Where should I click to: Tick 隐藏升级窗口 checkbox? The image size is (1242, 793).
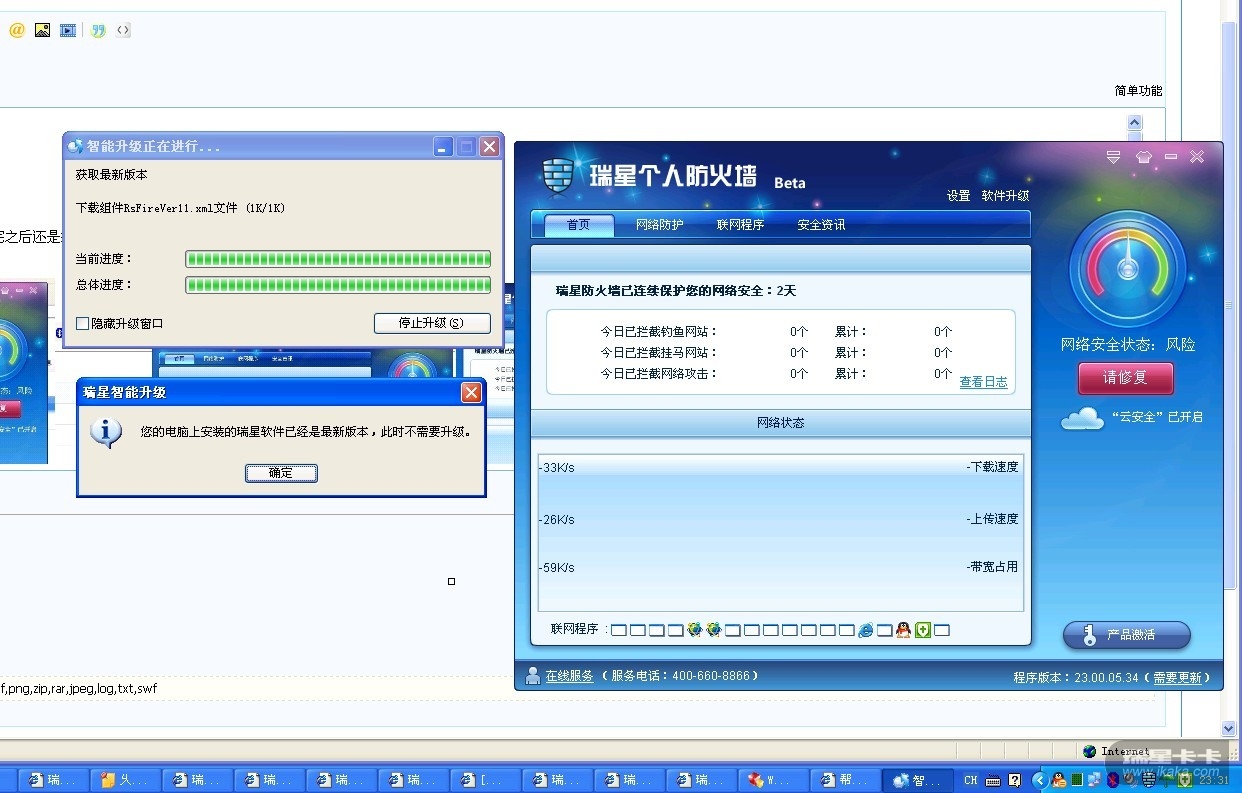83,324
